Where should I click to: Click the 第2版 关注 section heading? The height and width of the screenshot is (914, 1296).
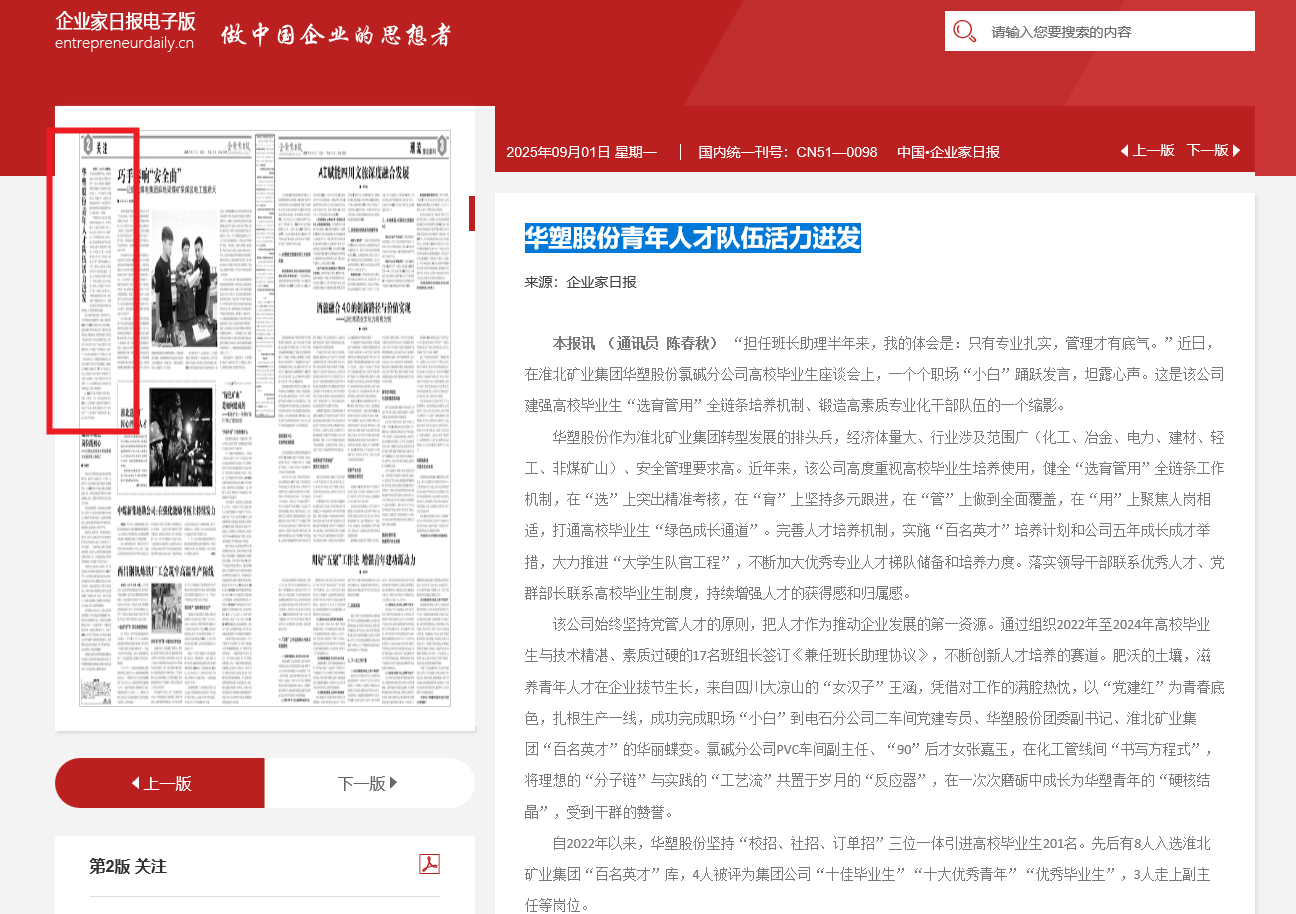(128, 866)
